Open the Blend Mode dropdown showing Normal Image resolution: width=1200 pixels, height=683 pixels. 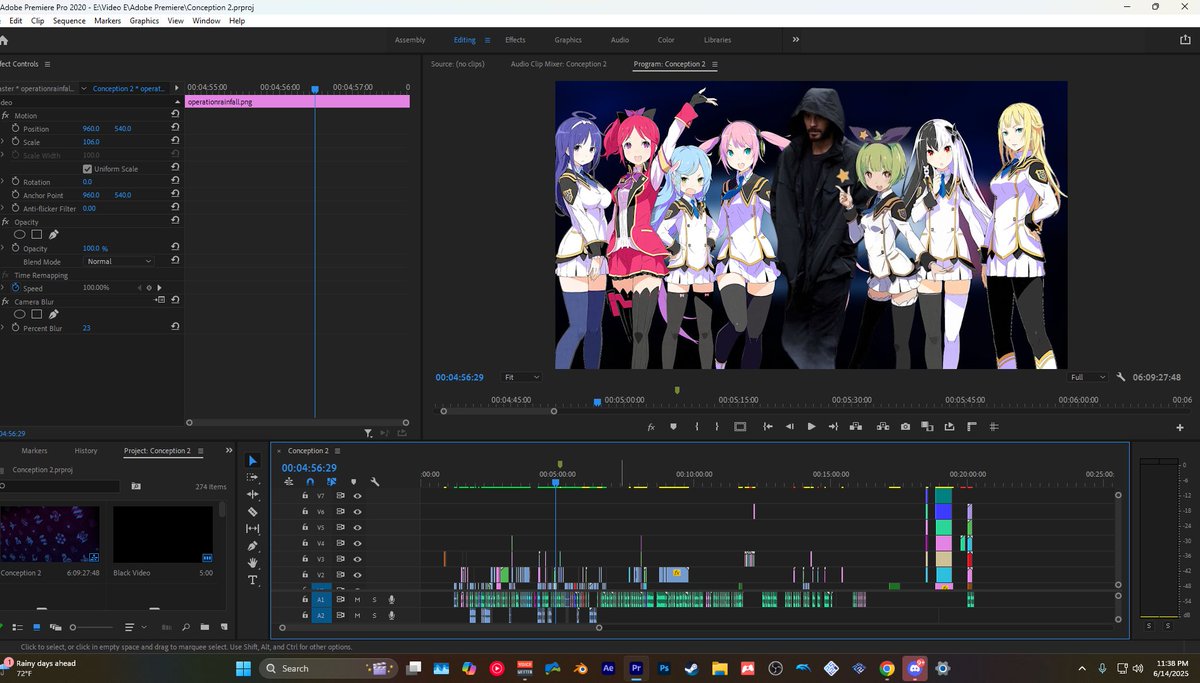117,261
